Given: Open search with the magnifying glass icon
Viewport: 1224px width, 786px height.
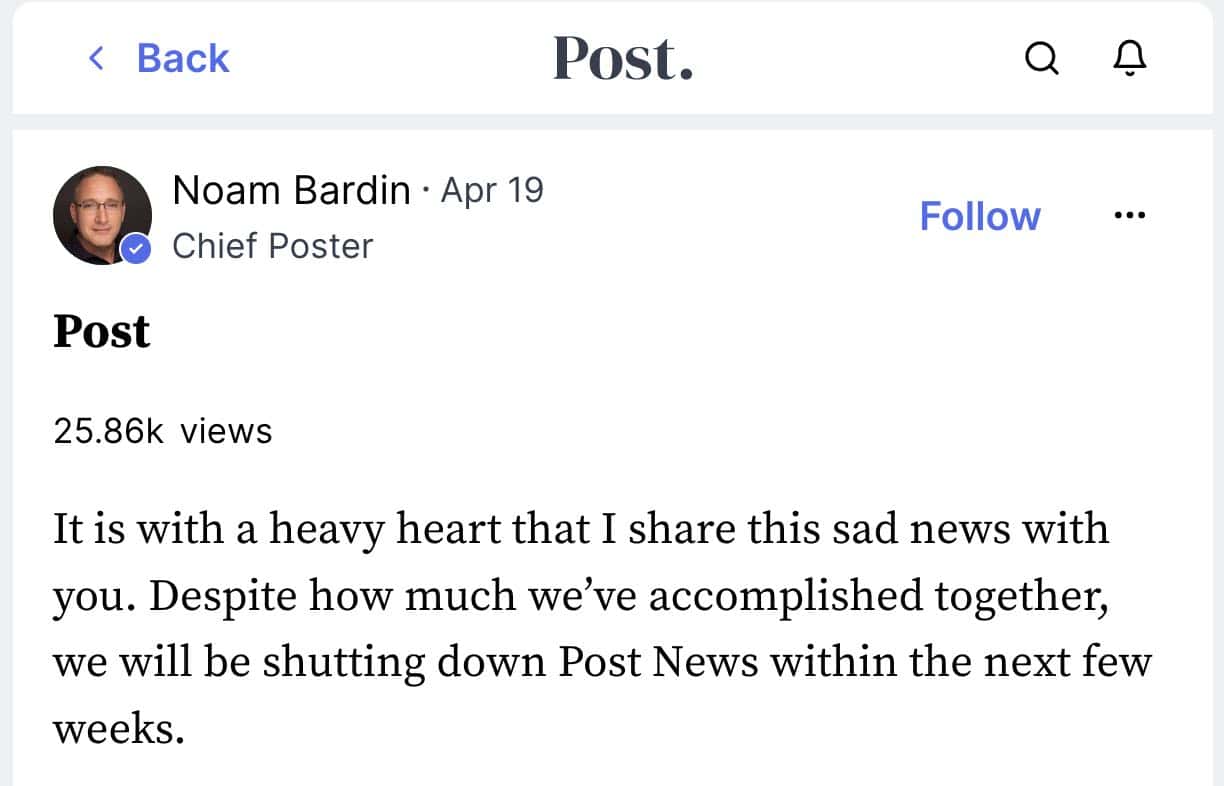Looking at the screenshot, I should coord(1041,59).
